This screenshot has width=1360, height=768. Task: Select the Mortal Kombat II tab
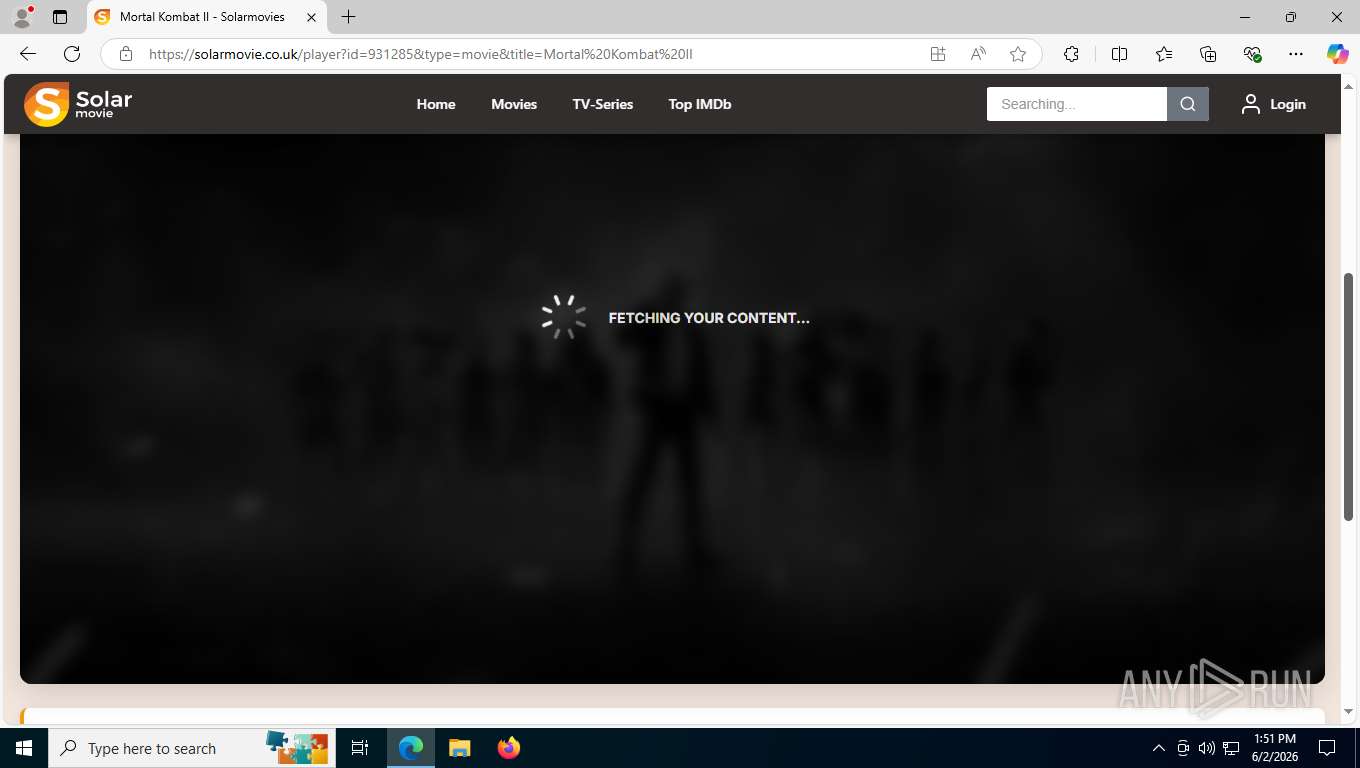pos(207,17)
